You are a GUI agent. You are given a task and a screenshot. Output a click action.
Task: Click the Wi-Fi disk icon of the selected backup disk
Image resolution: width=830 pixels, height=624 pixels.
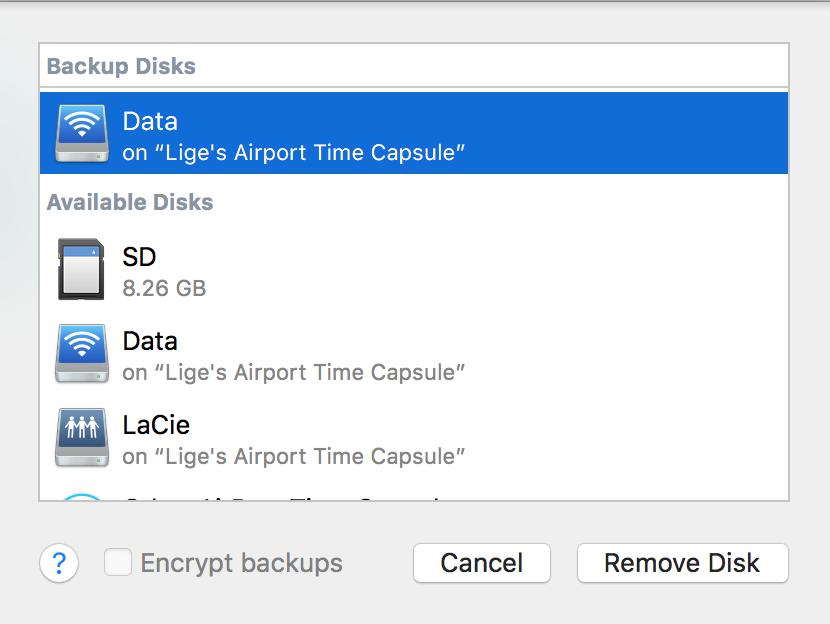[81, 134]
